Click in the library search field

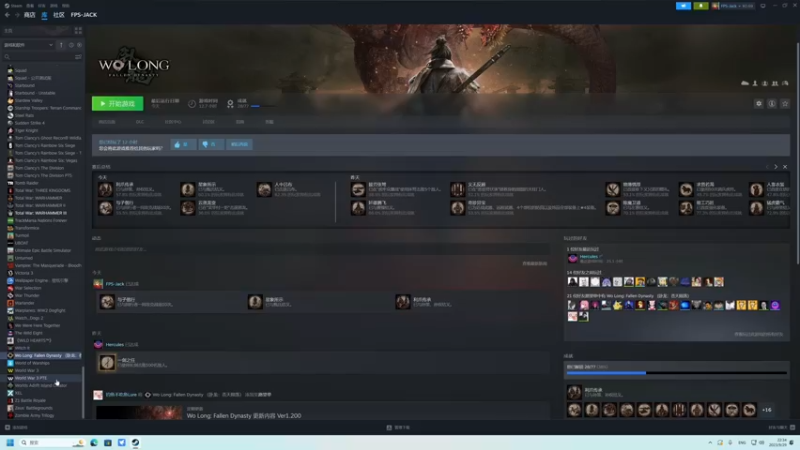click(38, 57)
